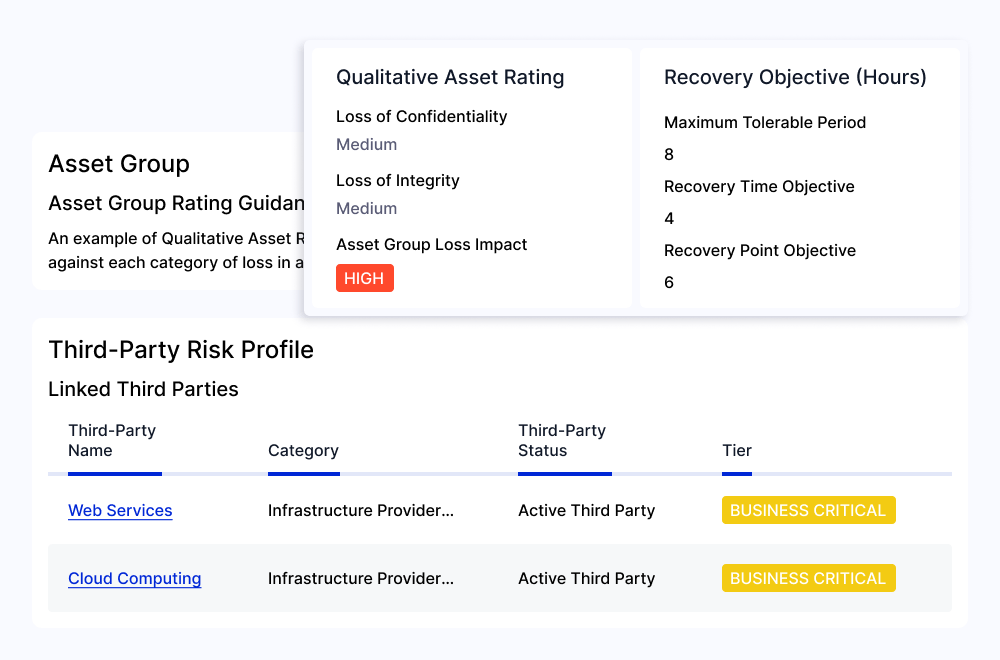Click BUSINESS CRITICAL badge in Web Services row

pyautogui.click(x=809, y=510)
